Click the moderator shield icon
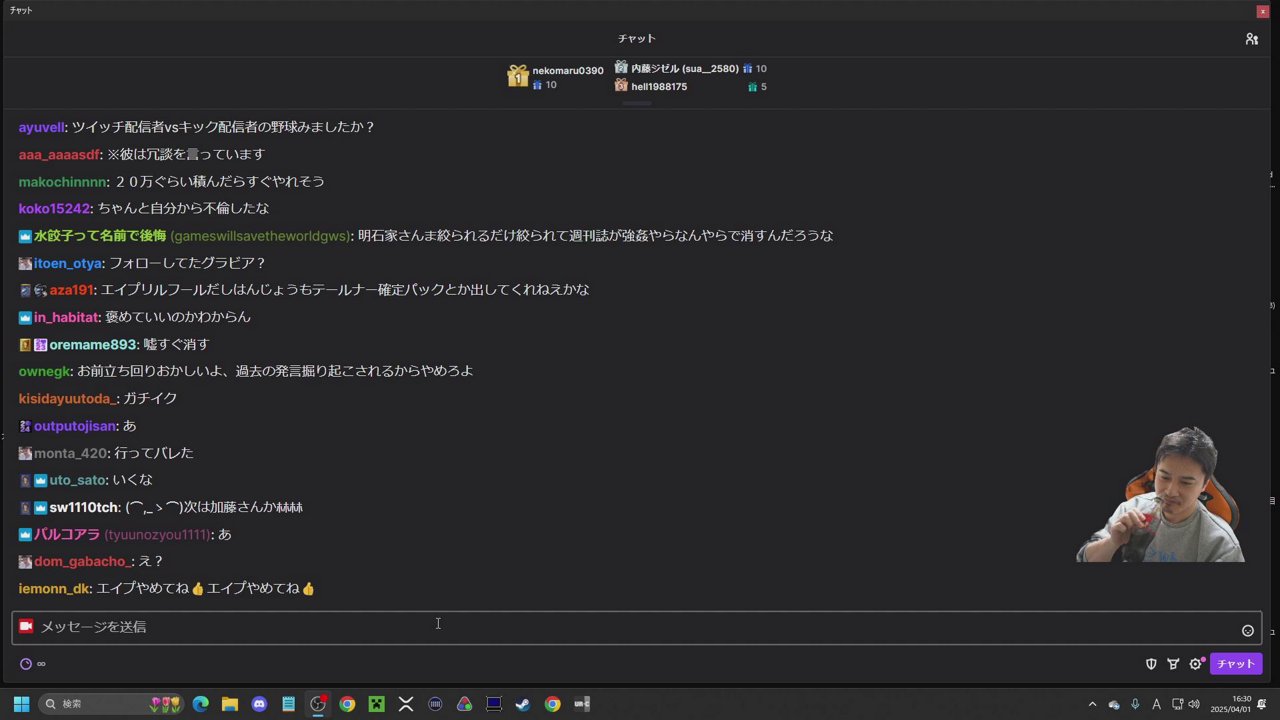 pos(1151,664)
